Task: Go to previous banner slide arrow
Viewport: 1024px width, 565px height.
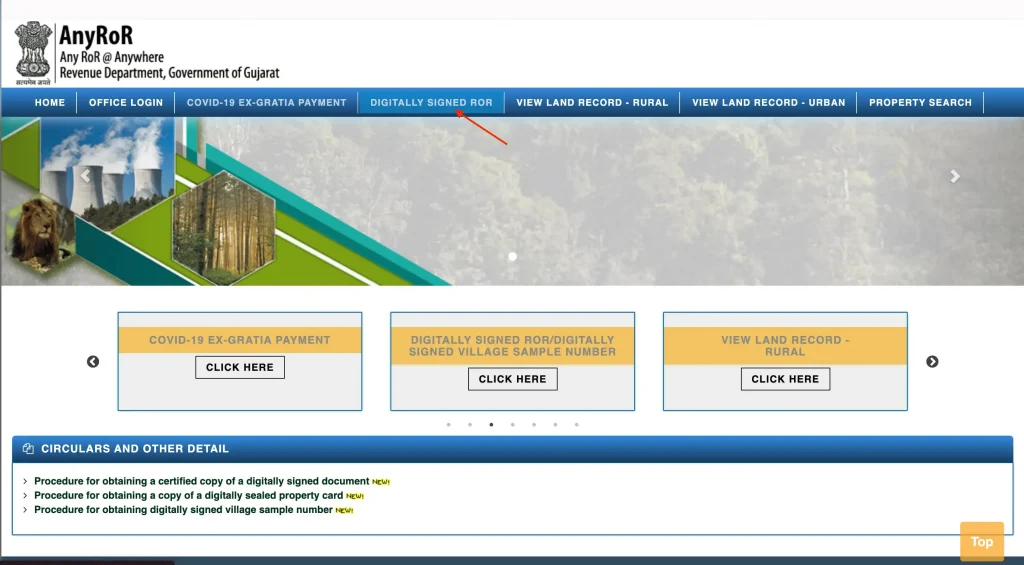Action: click(86, 176)
